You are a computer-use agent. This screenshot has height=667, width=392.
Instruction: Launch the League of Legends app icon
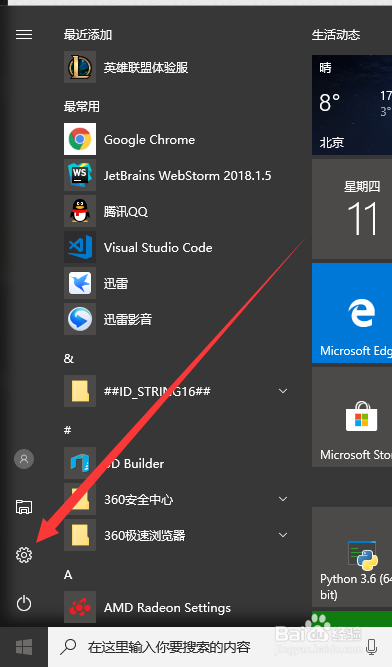click(80, 67)
